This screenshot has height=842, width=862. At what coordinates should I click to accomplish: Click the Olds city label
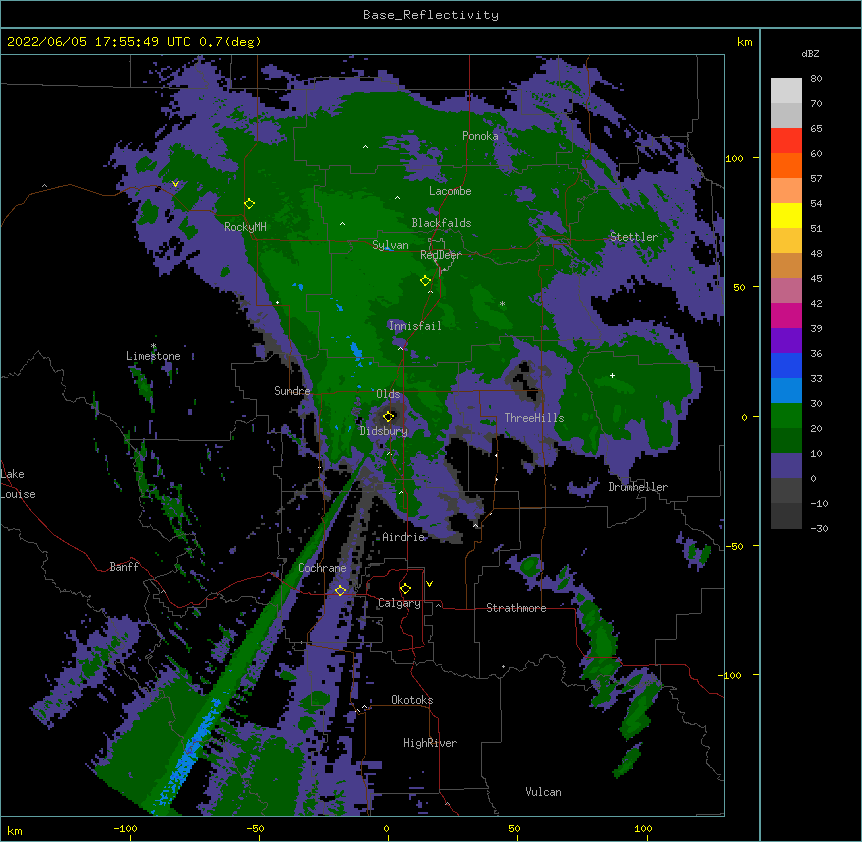[x=388, y=394]
